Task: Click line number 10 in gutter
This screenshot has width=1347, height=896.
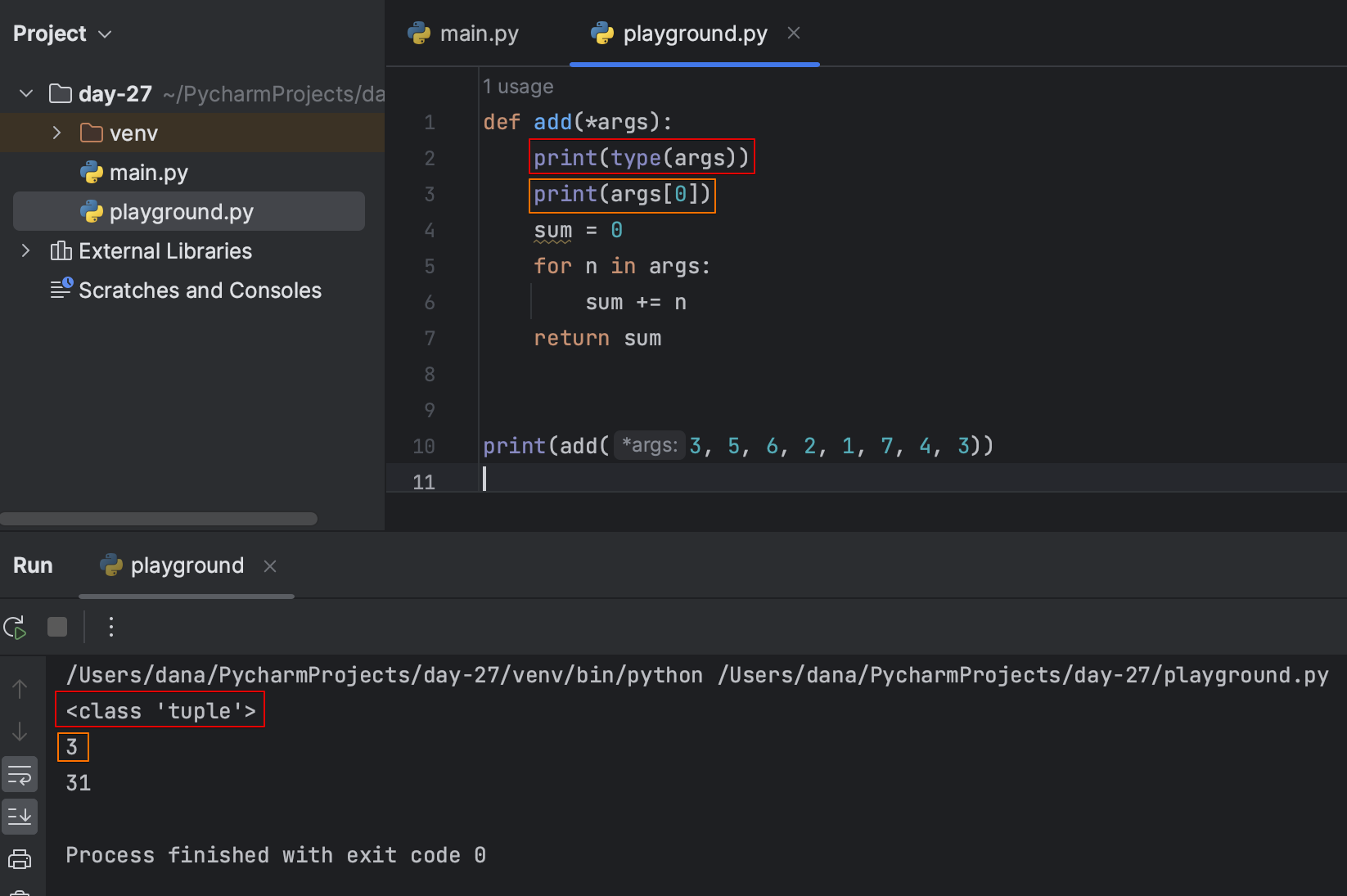Action: point(424,446)
